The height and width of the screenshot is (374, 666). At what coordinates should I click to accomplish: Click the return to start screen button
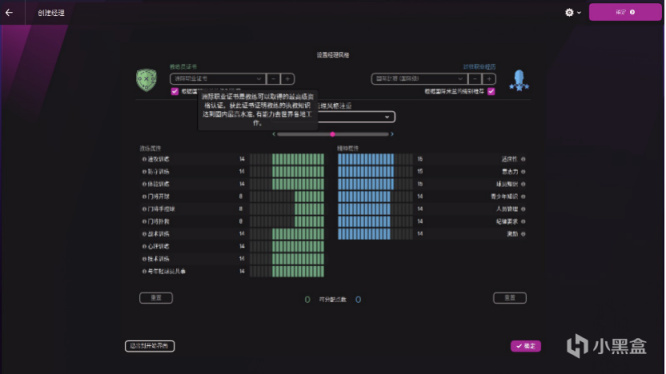click(150, 346)
